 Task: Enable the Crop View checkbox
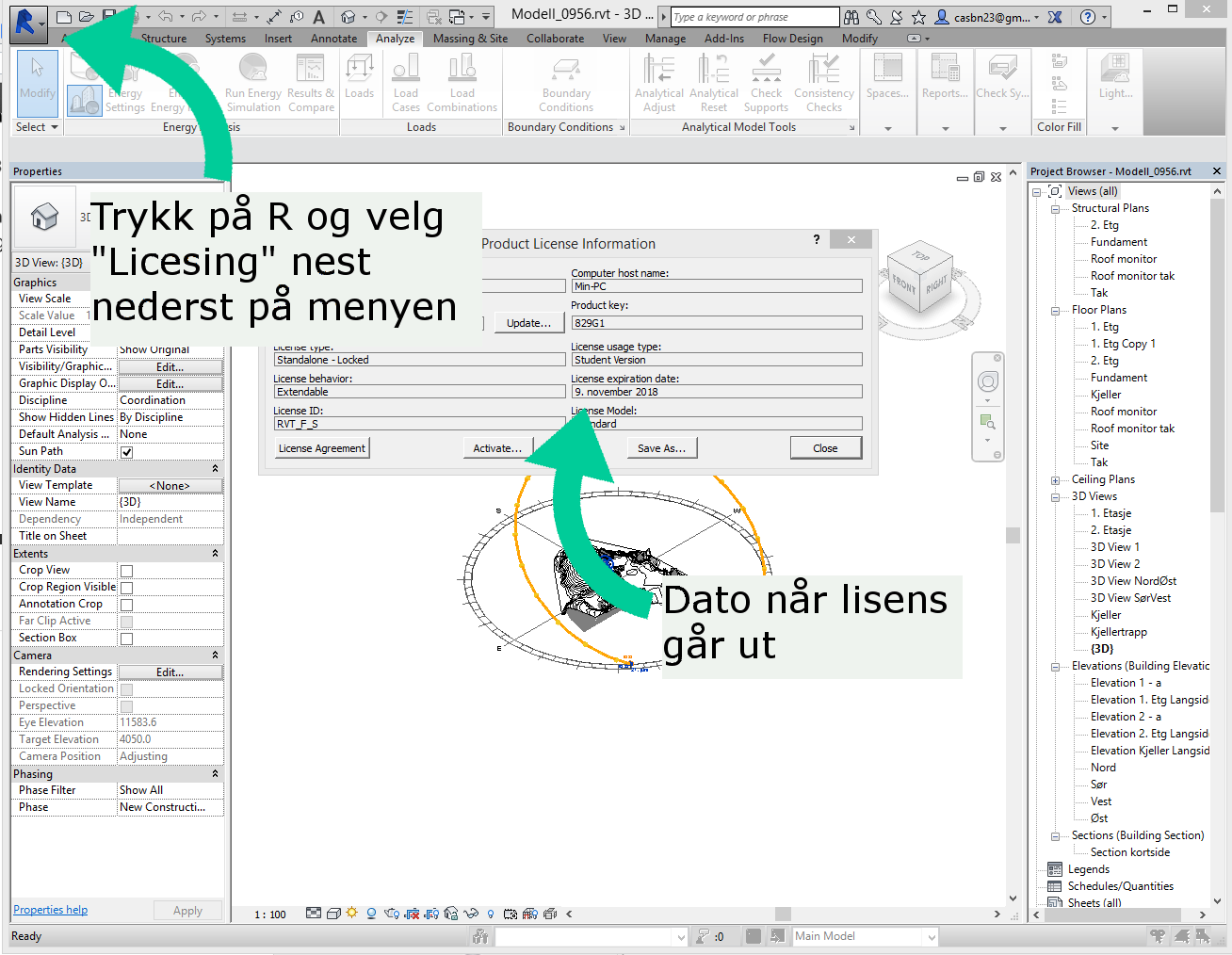click(x=126, y=571)
